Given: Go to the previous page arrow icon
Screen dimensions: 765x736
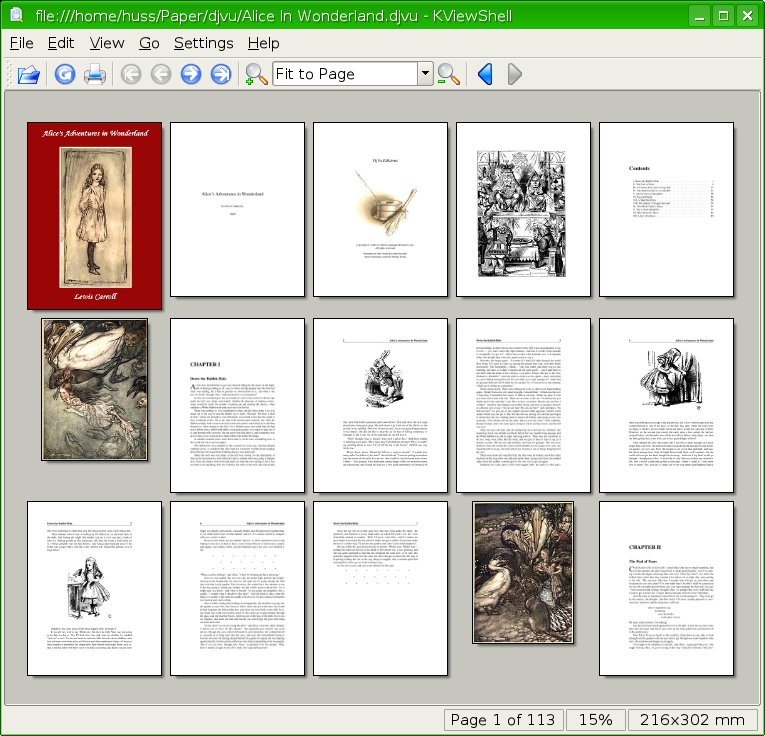Looking at the screenshot, I should tap(161, 75).
